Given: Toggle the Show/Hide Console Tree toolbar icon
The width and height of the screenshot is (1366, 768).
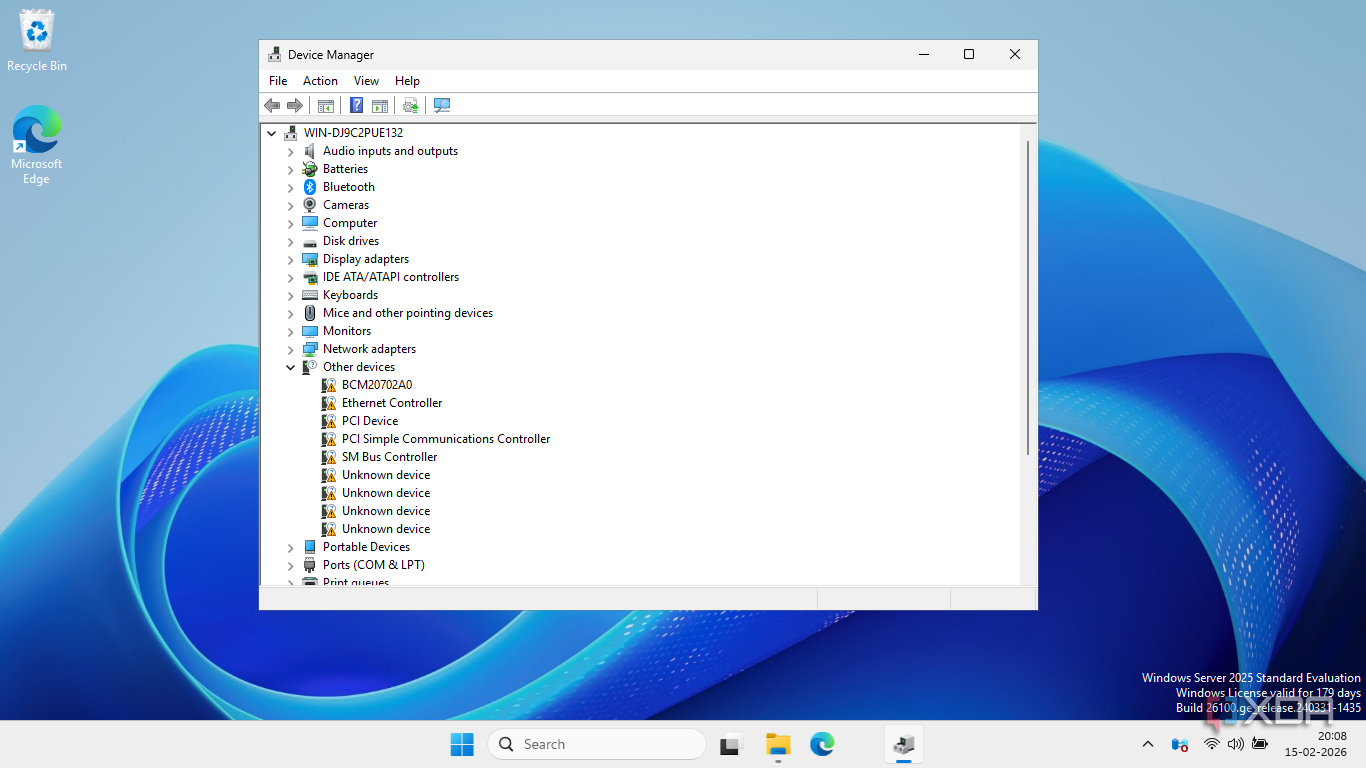Looking at the screenshot, I should point(326,106).
